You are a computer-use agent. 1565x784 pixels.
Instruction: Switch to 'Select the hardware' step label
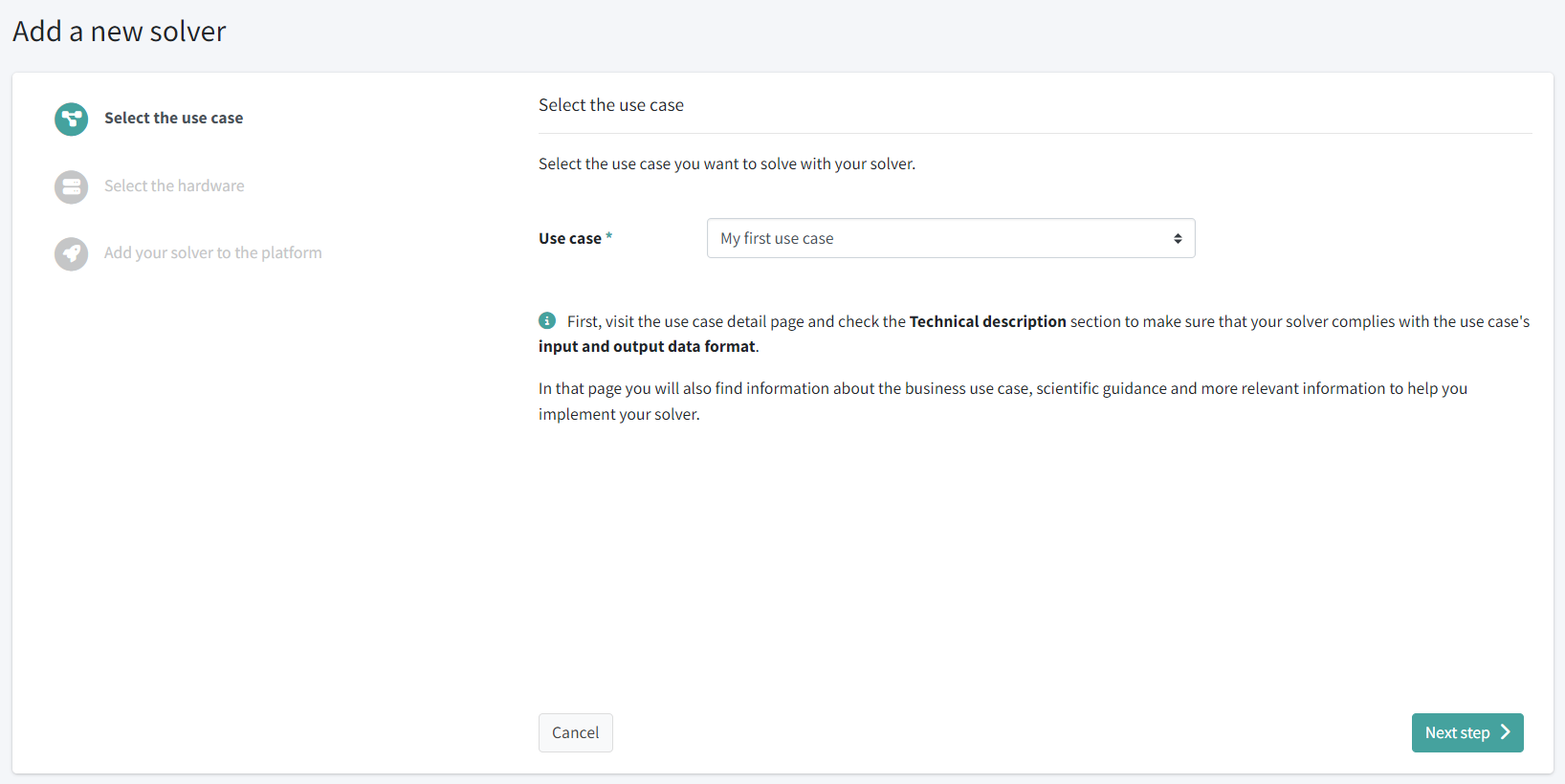(174, 186)
